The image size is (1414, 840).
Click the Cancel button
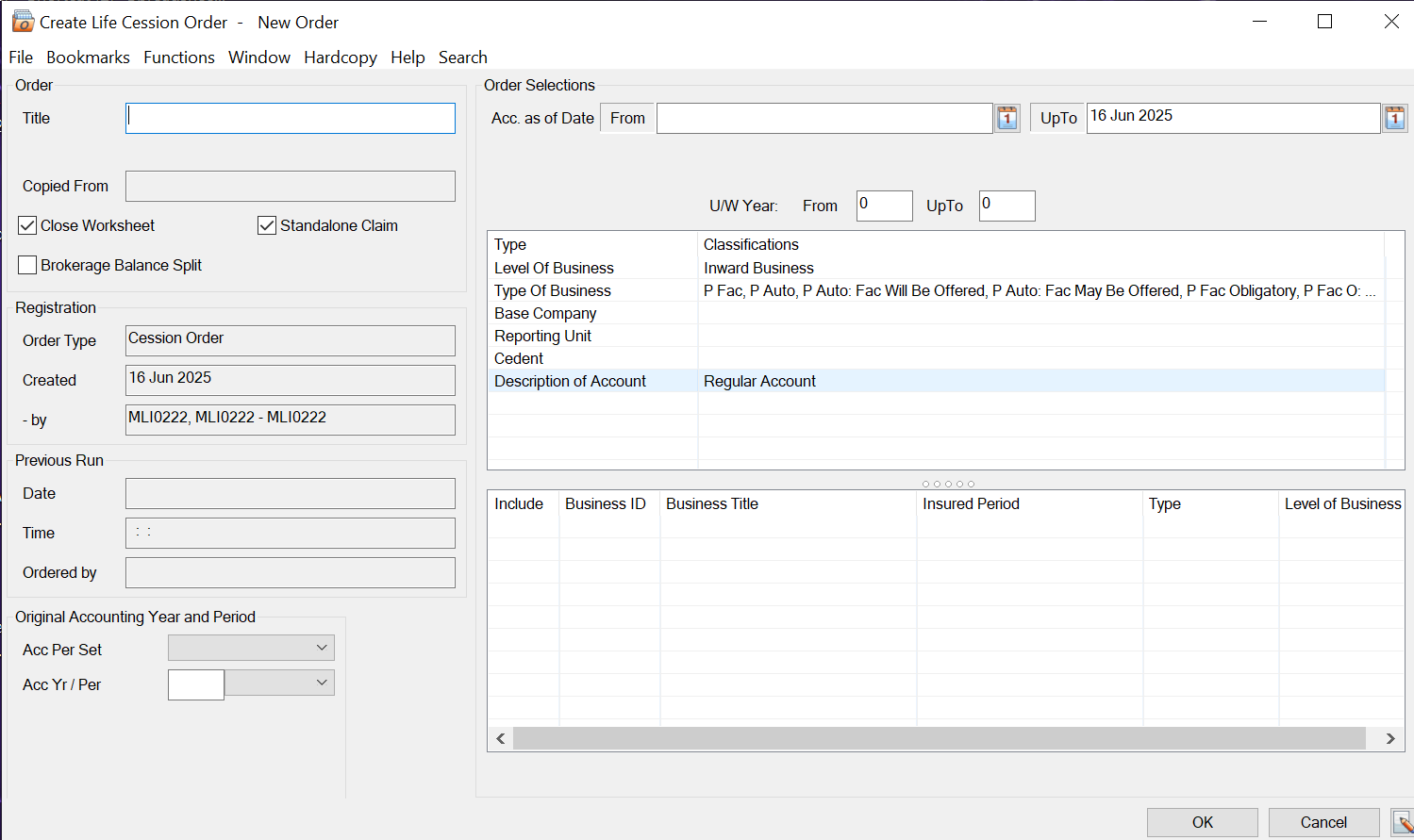1323,822
